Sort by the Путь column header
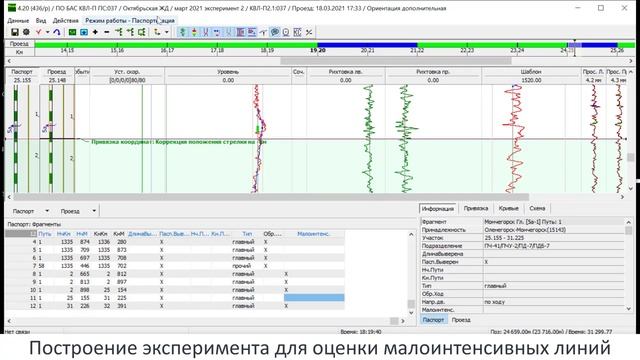Screen dimensions: 640x360 click(45, 234)
